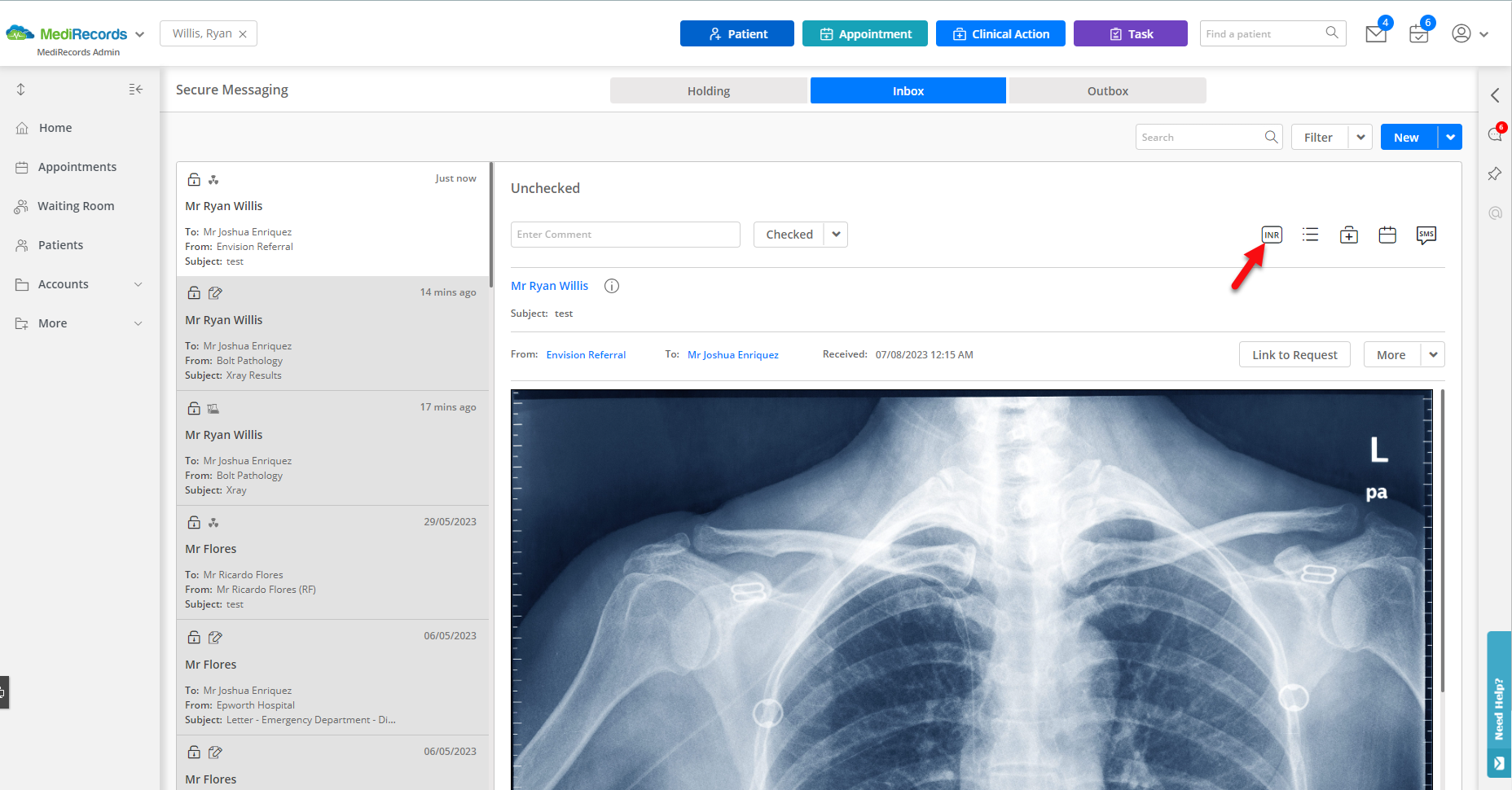The image size is (1512, 790).
Task: Click the New message button
Action: tap(1409, 137)
